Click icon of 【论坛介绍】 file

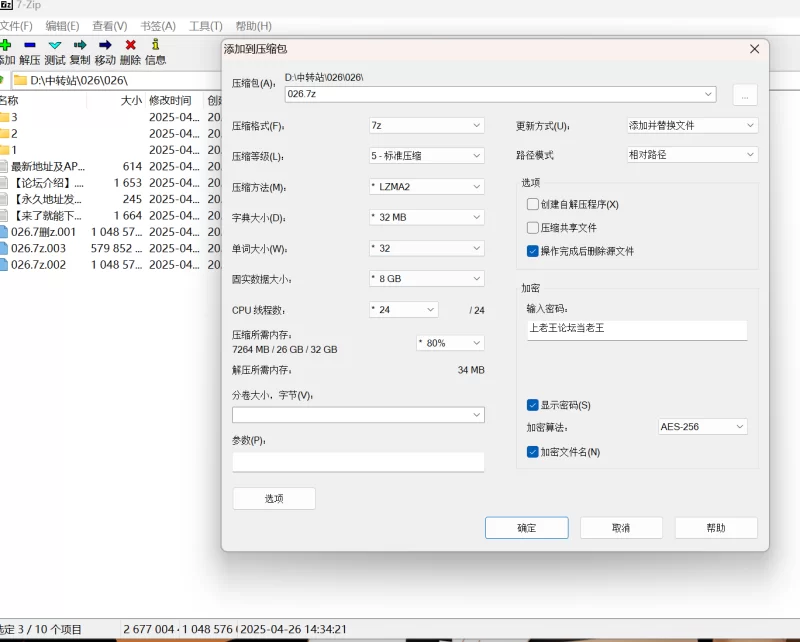click(x=4, y=183)
